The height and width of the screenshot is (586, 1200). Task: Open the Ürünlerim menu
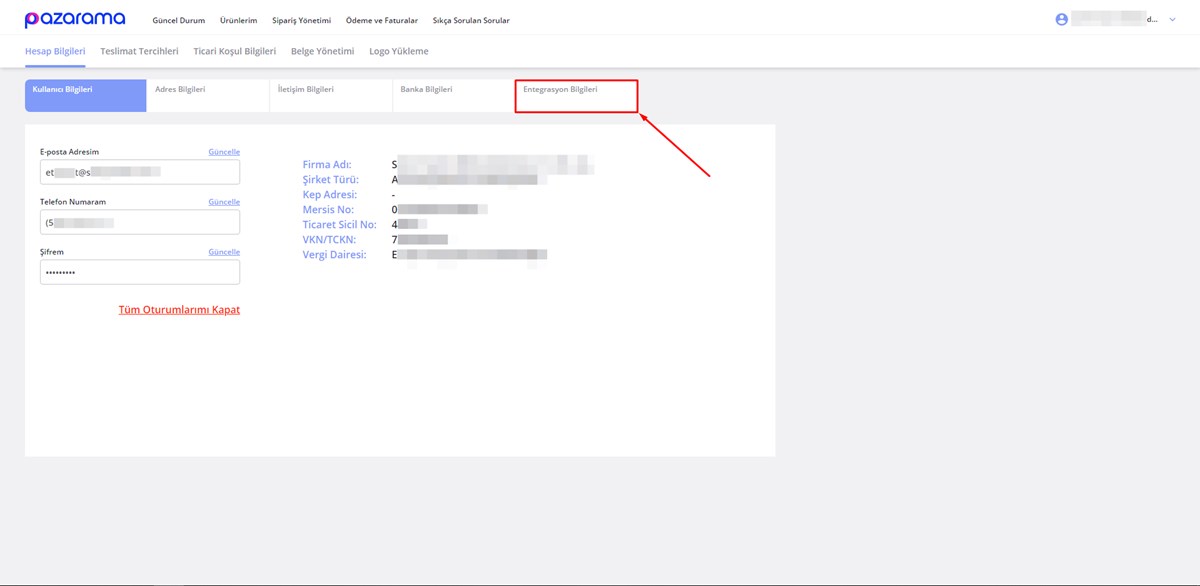point(238,20)
